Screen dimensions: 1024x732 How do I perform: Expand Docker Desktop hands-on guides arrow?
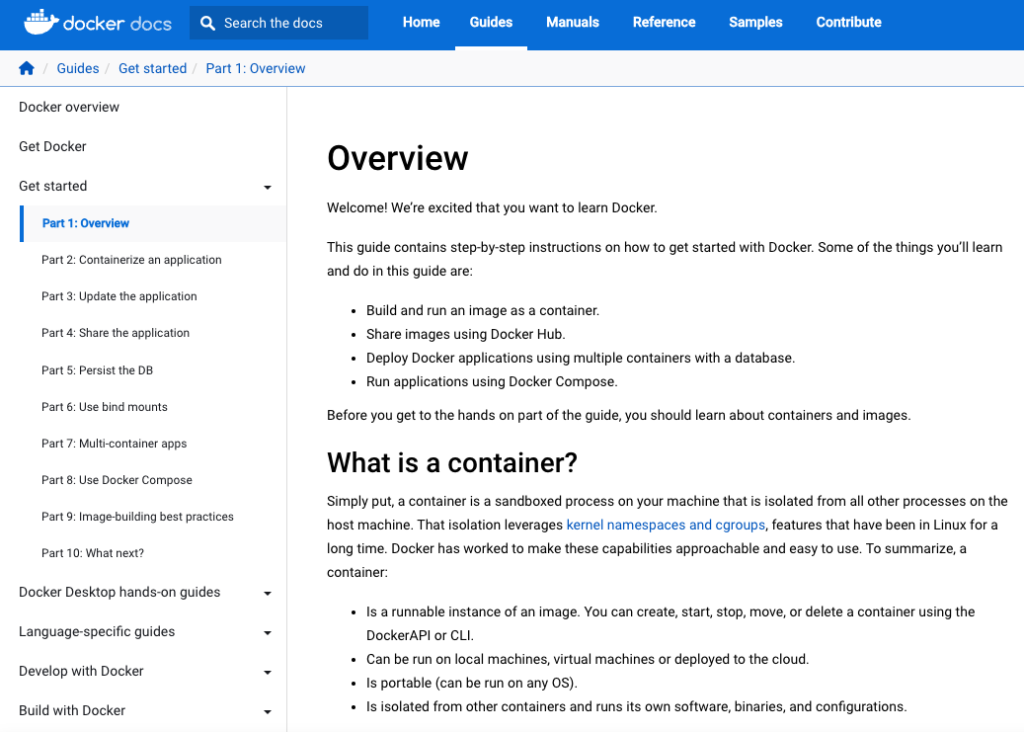(x=267, y=594)
